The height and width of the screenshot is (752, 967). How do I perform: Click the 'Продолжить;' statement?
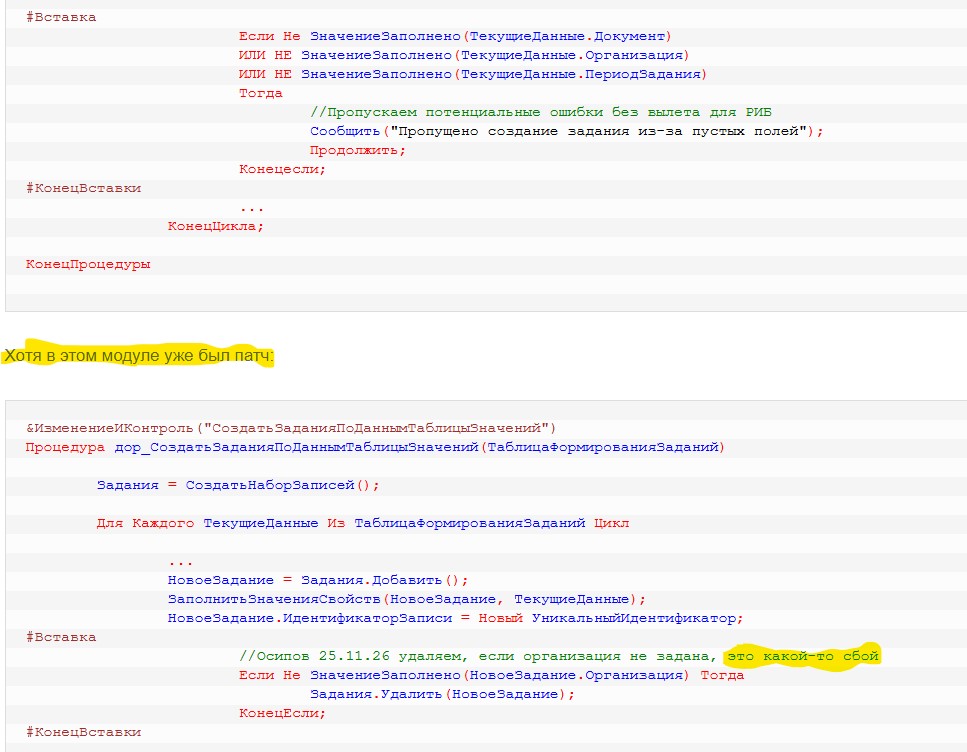(358, 151)
